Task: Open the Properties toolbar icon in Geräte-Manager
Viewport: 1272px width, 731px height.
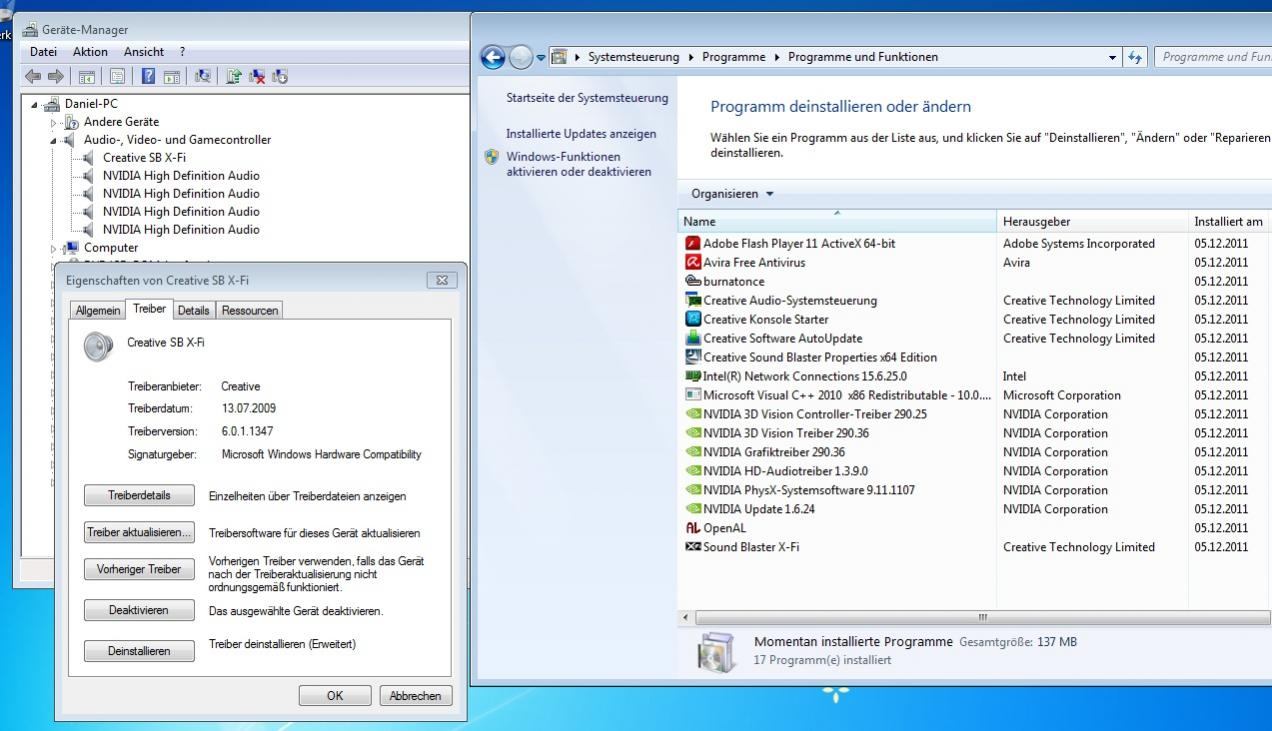Action: [118, 76]
